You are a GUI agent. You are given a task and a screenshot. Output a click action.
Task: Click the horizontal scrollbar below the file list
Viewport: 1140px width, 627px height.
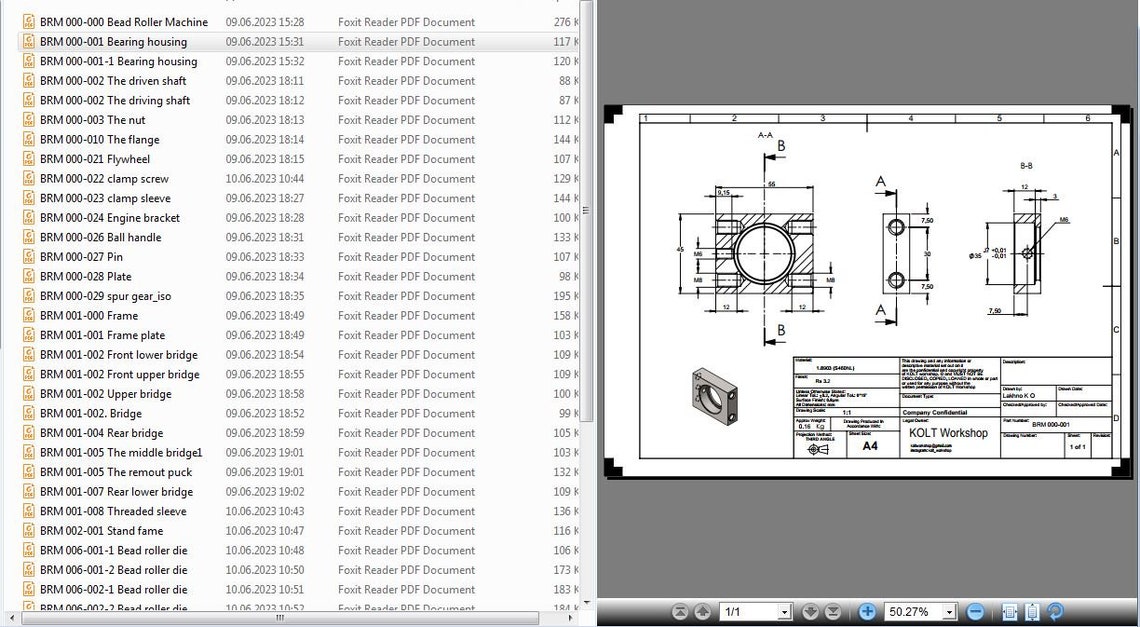coord(280,620)
